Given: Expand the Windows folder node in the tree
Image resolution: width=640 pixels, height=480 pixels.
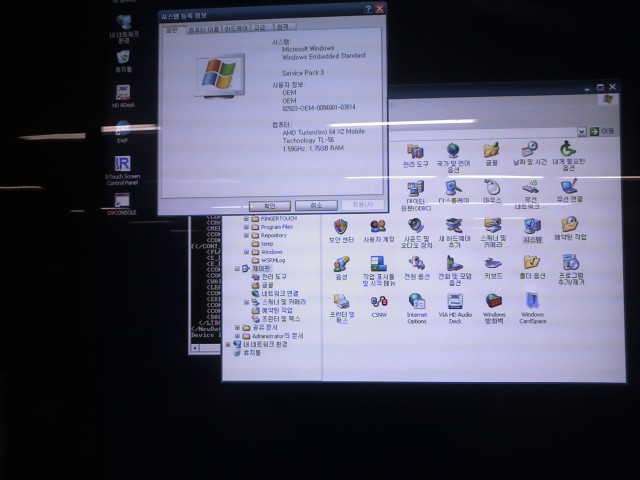Looking at the screenshot, I should 246,252.
